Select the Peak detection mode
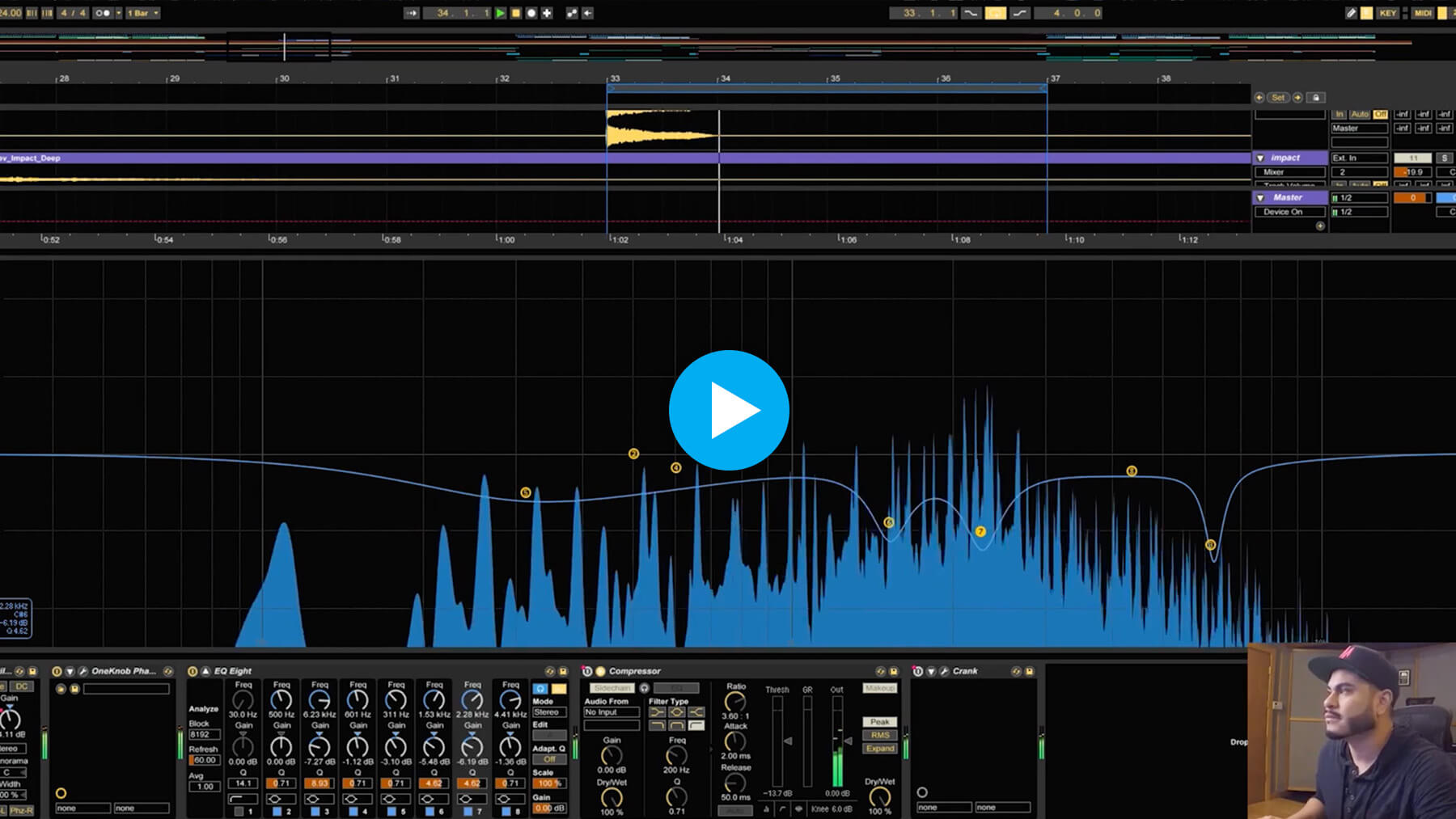The width and height of the screenshot is (1456, 819). pos(880,722)
